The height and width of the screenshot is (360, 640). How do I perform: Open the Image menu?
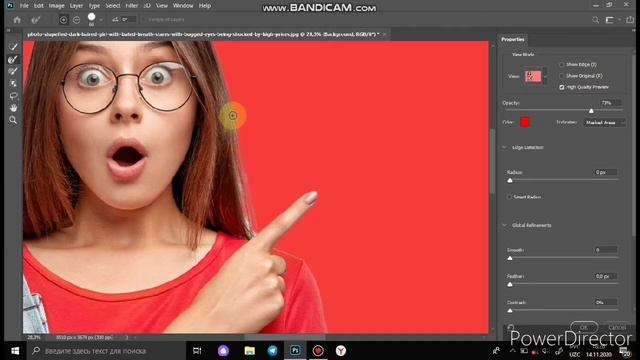click(56, 6)
